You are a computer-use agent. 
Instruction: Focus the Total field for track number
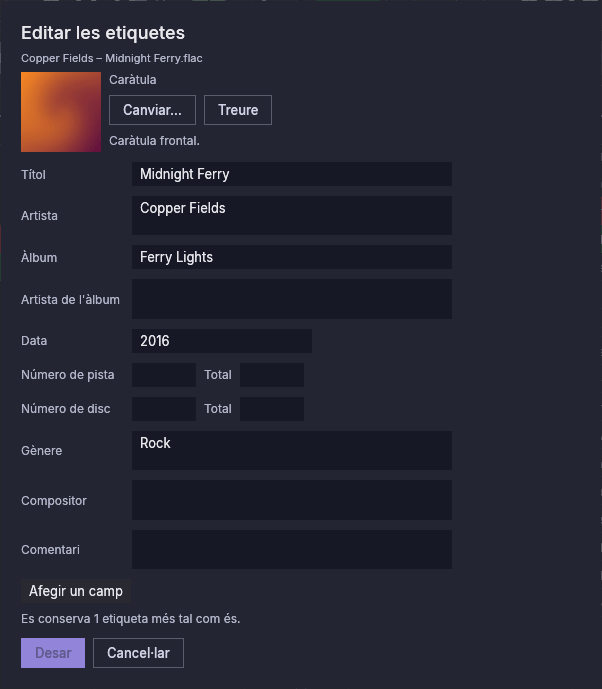272,375
